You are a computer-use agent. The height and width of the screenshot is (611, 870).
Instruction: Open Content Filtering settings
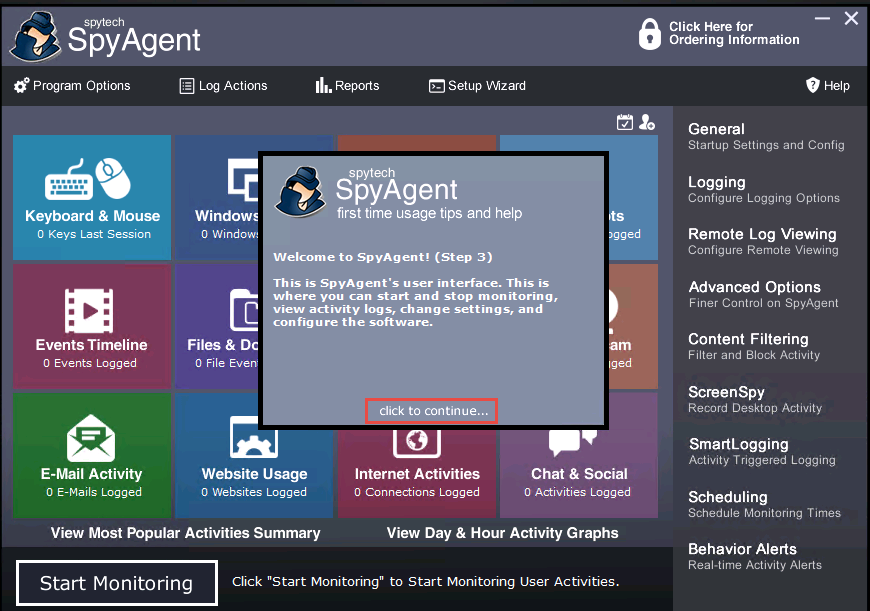[x=754, y=346]
